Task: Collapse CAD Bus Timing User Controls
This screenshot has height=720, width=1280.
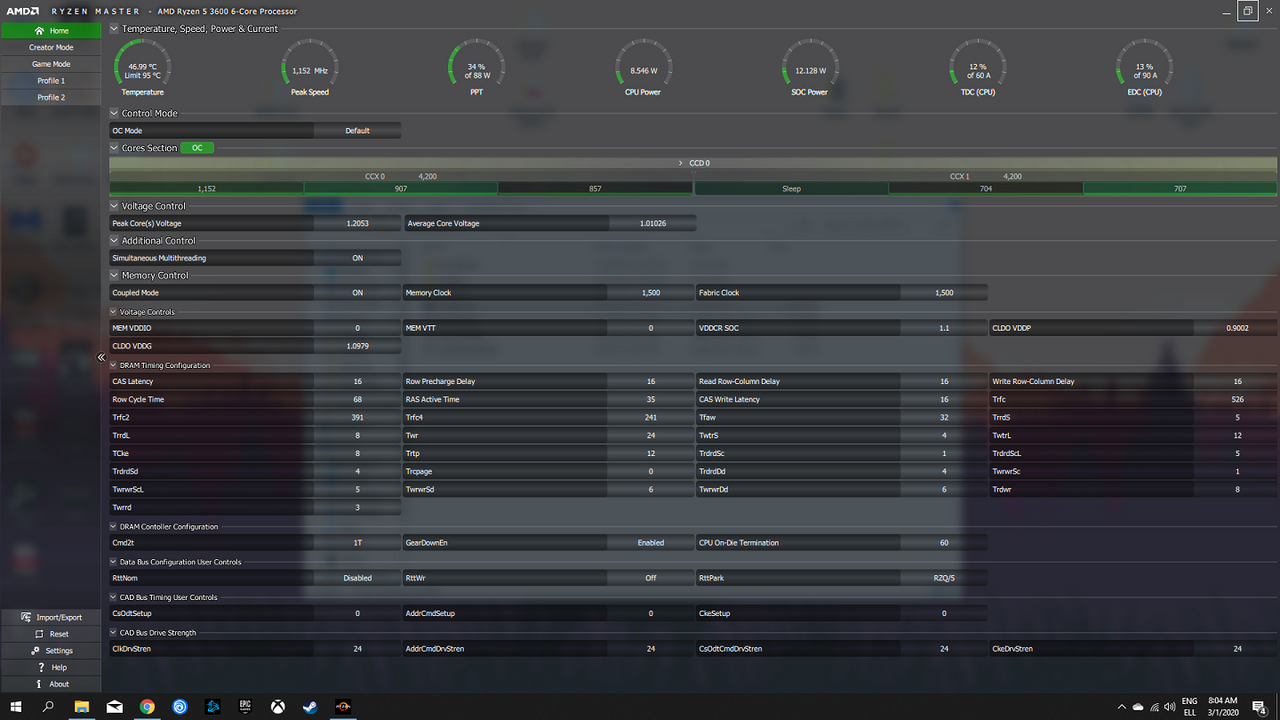Action: pyautogui.click(x=113, y=597)
